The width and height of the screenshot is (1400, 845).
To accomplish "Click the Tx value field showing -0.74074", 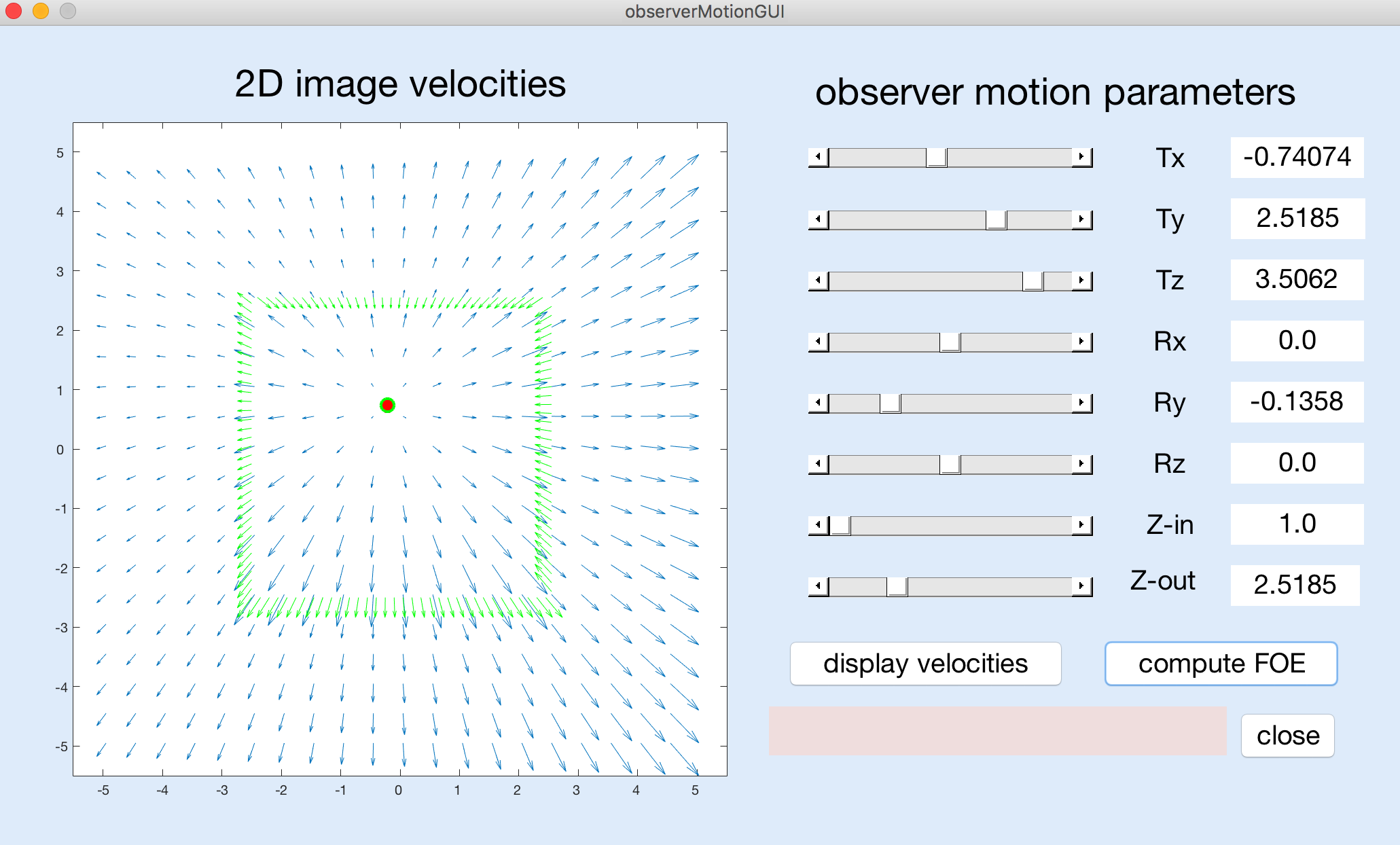I will (1297, 157).
